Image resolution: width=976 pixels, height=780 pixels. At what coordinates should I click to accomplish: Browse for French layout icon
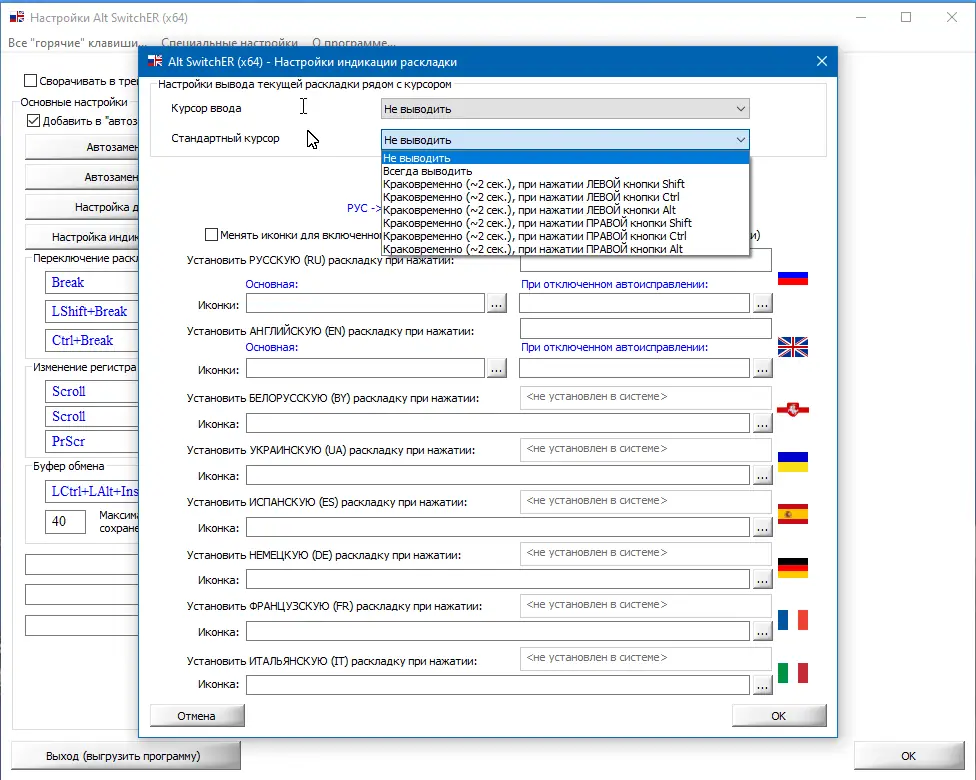[x=762, y=632]
